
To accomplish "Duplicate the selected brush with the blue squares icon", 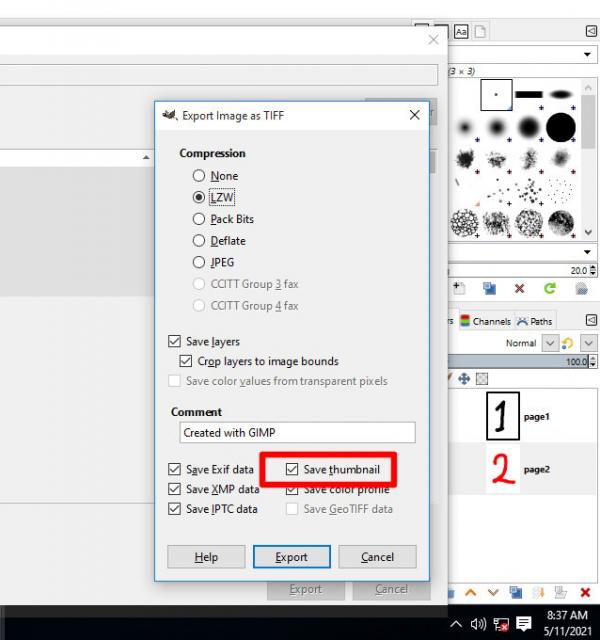I will tap(489, 288).
